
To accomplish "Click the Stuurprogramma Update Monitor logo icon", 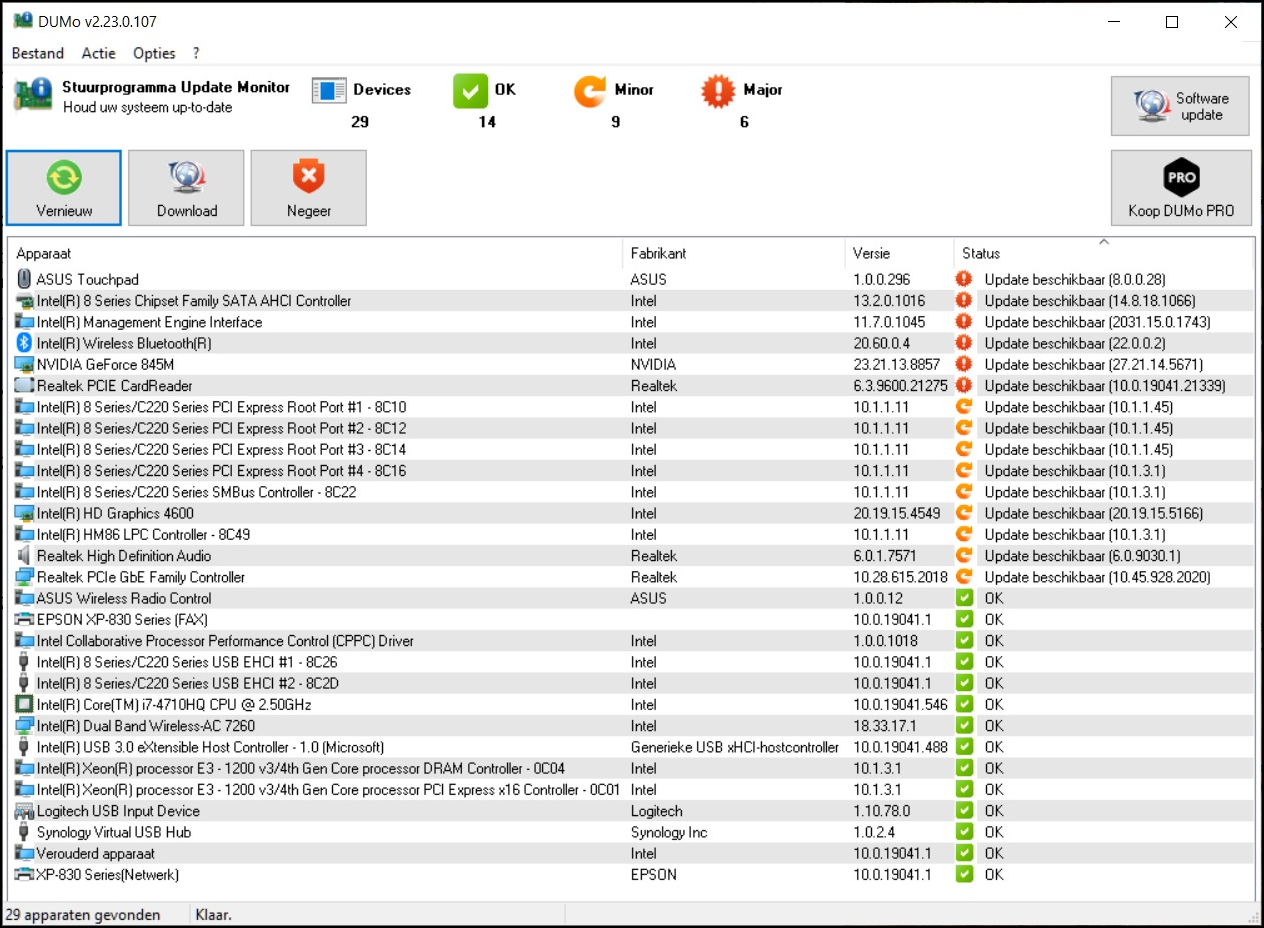I will pos(33,95).
